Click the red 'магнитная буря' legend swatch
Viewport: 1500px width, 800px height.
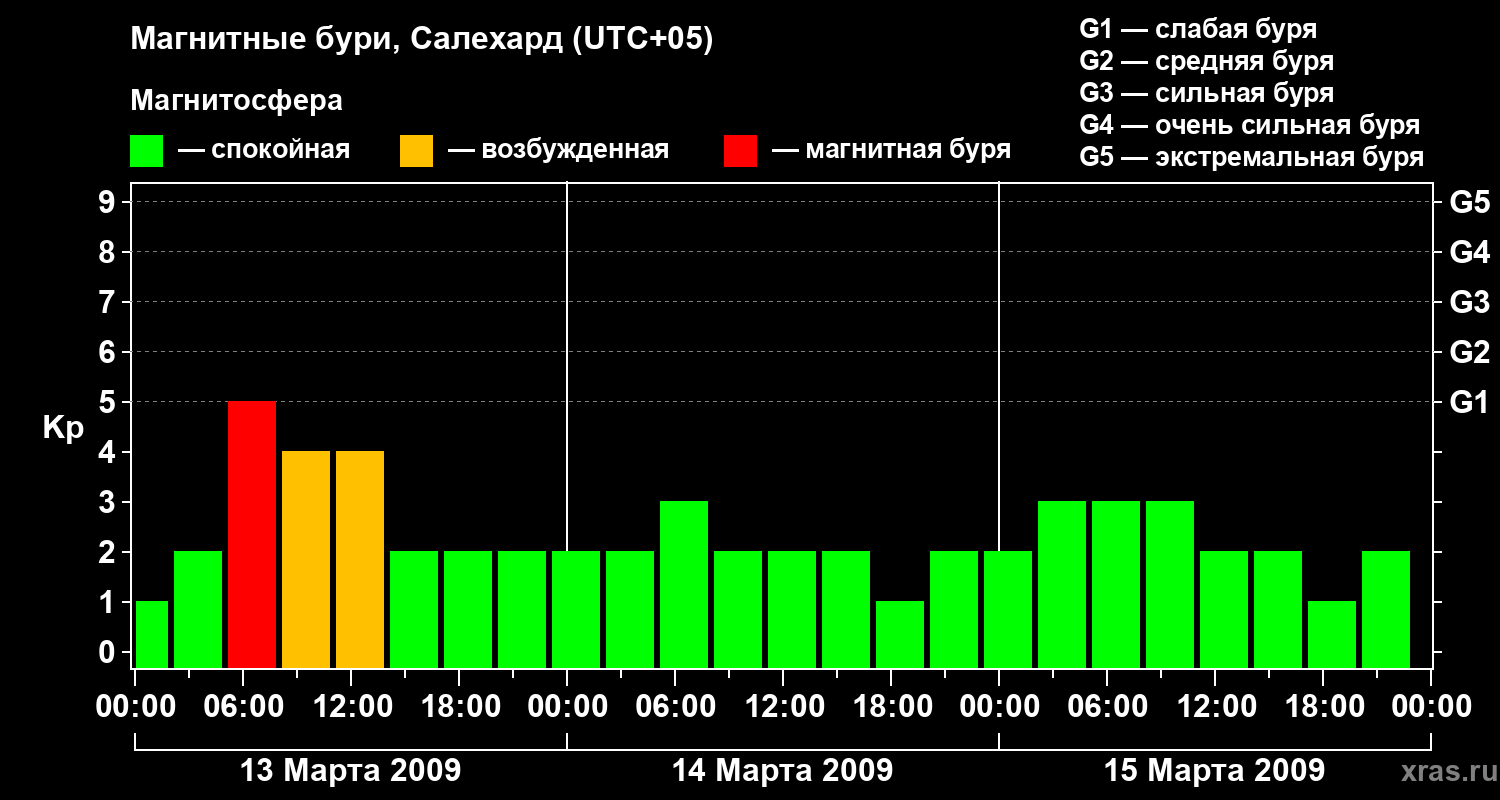740,151
